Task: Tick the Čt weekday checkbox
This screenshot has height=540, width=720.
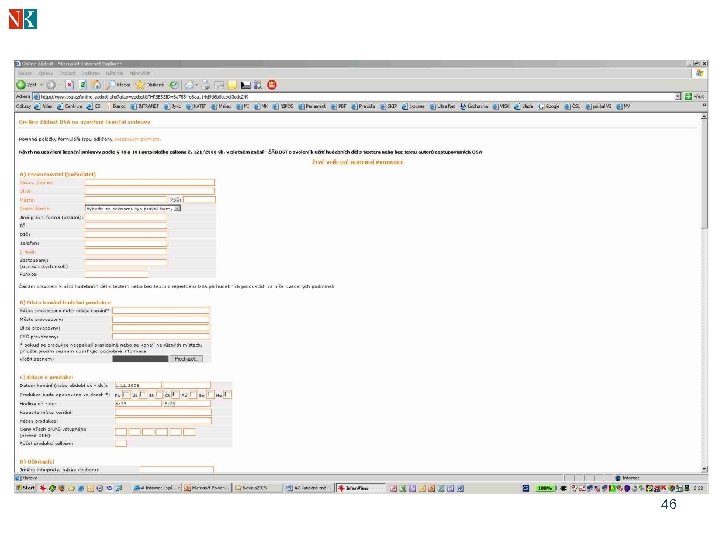Action: [x=175, y=394]
